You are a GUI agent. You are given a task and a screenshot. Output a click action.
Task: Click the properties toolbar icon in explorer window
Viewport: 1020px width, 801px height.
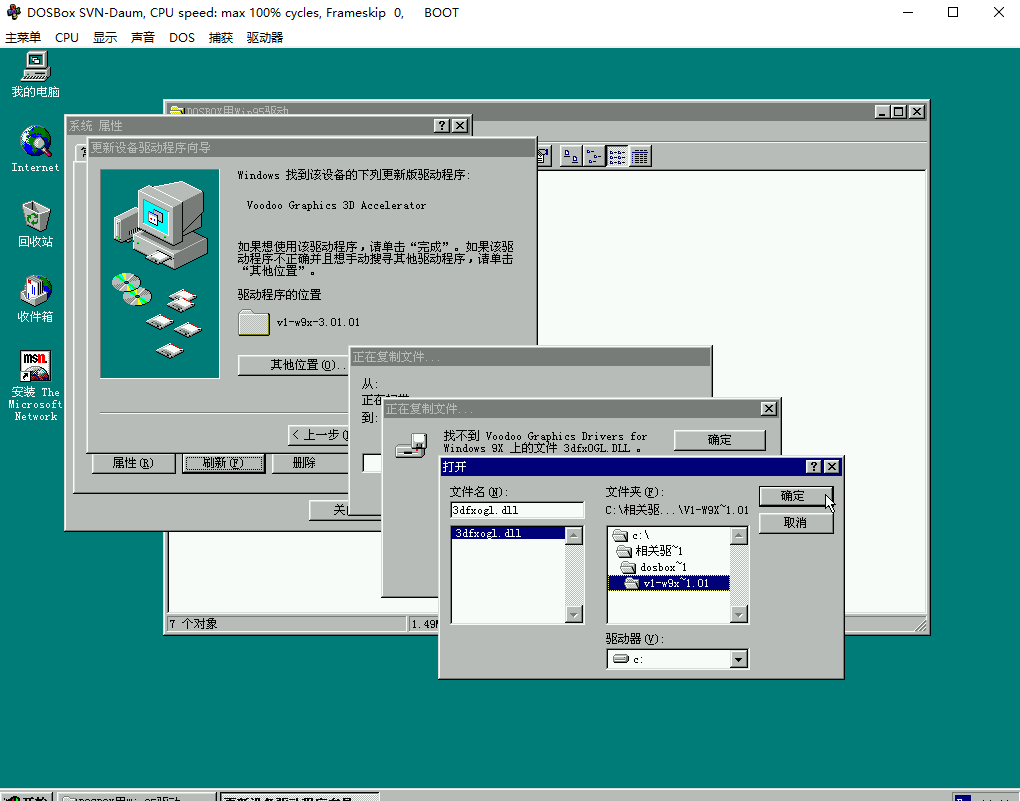tap(543, 156)
